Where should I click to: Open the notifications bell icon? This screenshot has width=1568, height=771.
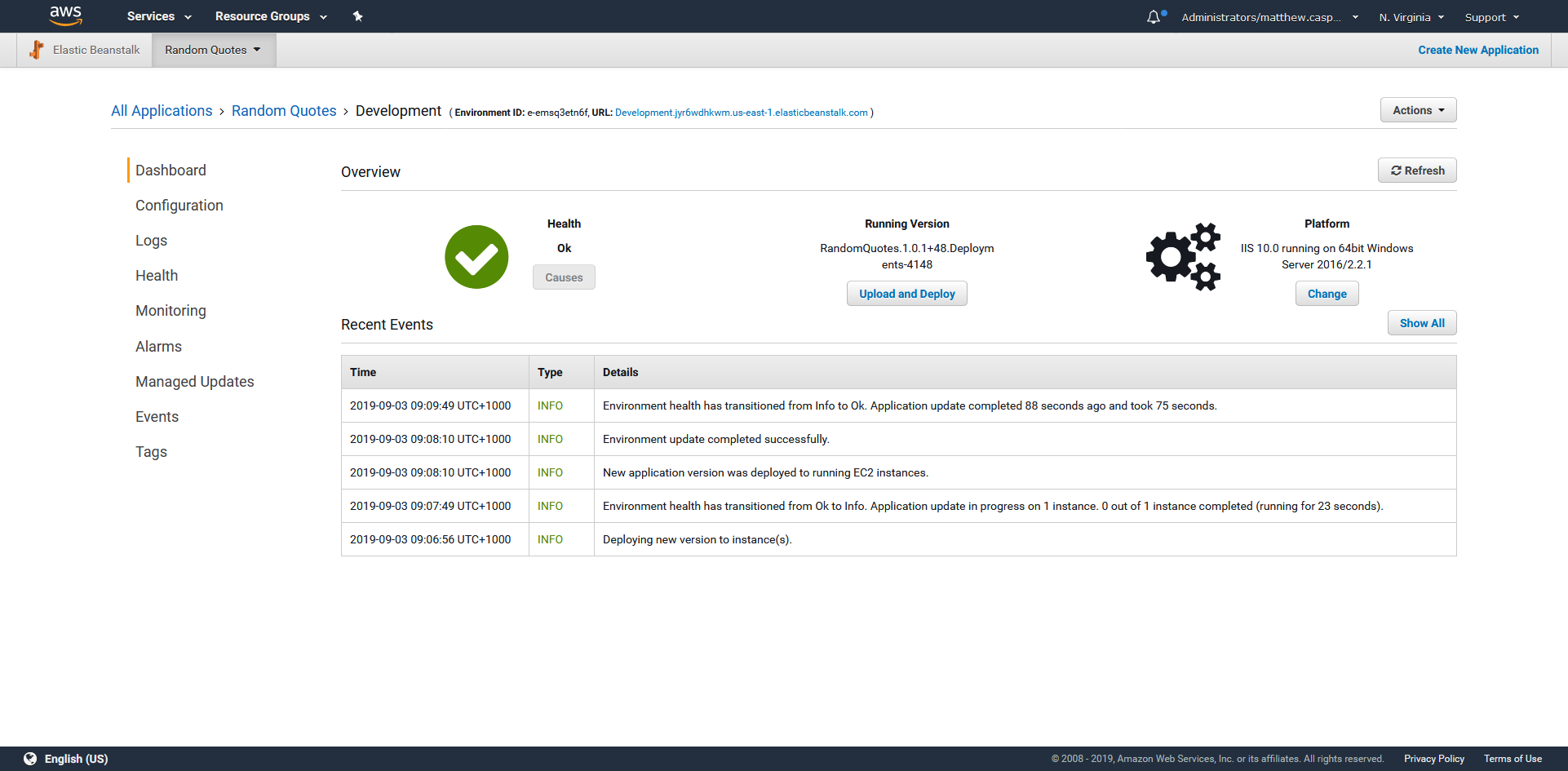[x=1154, y=17]
